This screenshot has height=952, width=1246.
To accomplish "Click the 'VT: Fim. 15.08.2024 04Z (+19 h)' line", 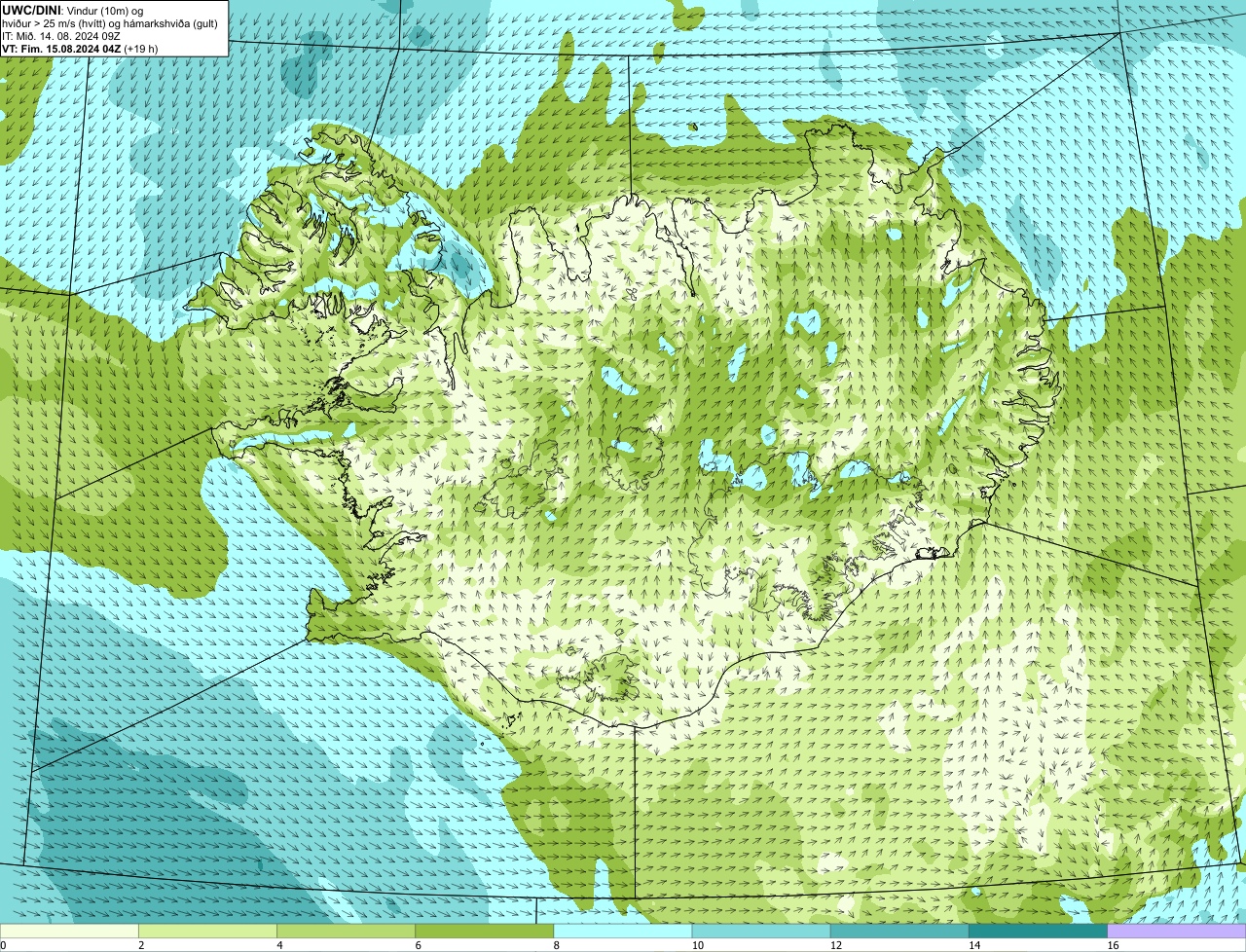I will click(80, 49).
